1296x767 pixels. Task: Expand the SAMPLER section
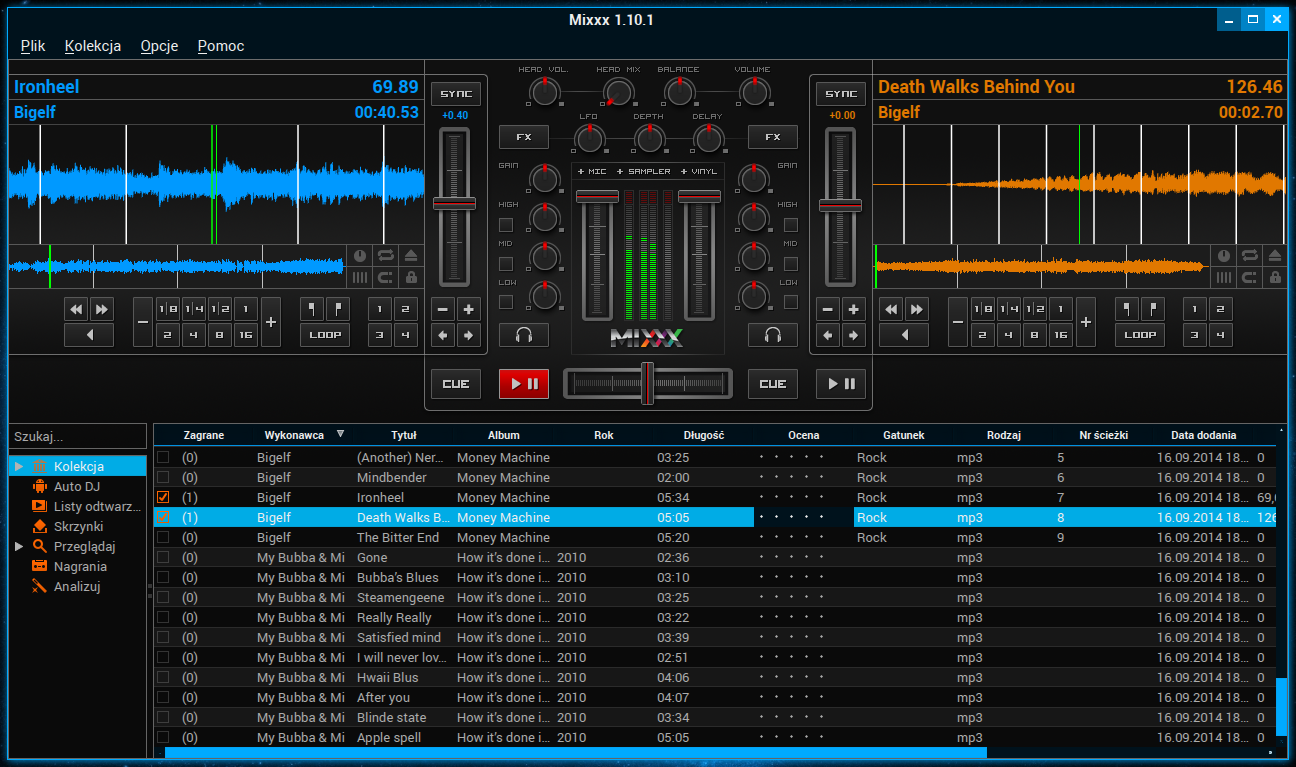click(643, 172)
